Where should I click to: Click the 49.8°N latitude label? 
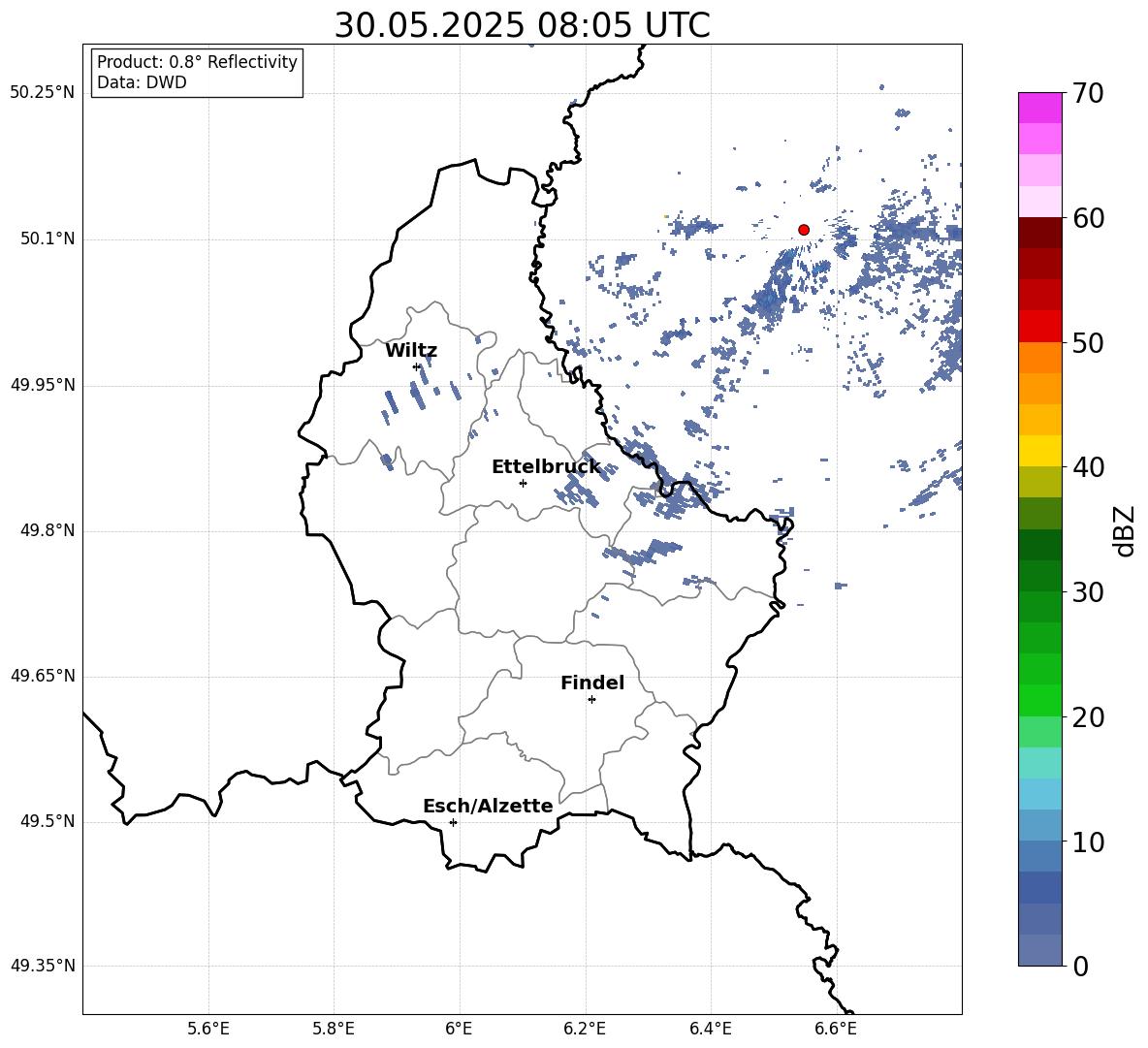[48, 530]
